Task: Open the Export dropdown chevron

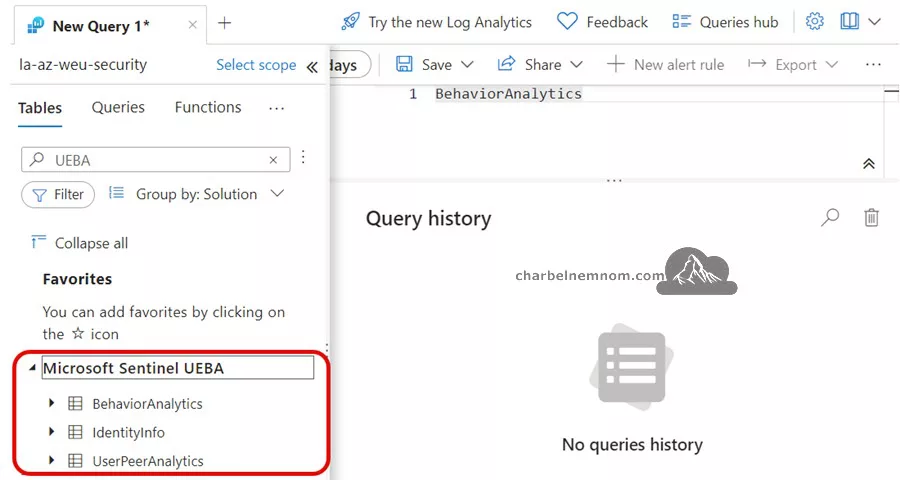Action: click(x=832, y=64)
